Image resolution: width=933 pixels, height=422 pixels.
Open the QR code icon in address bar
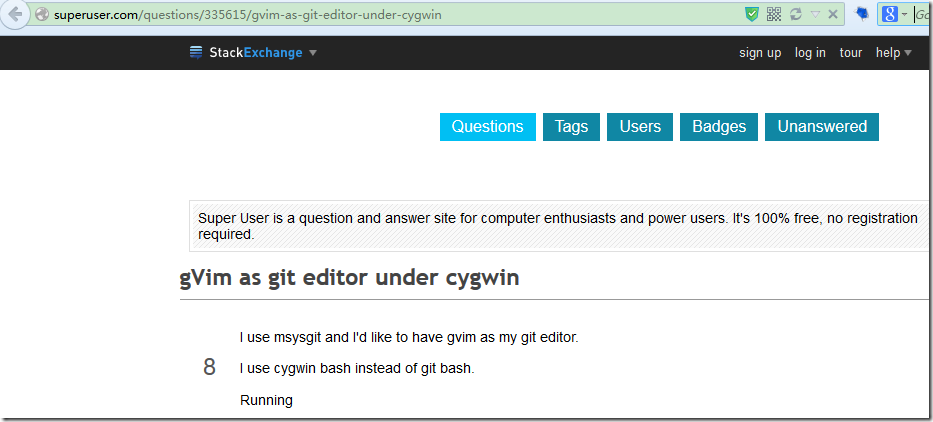[774, 14]
